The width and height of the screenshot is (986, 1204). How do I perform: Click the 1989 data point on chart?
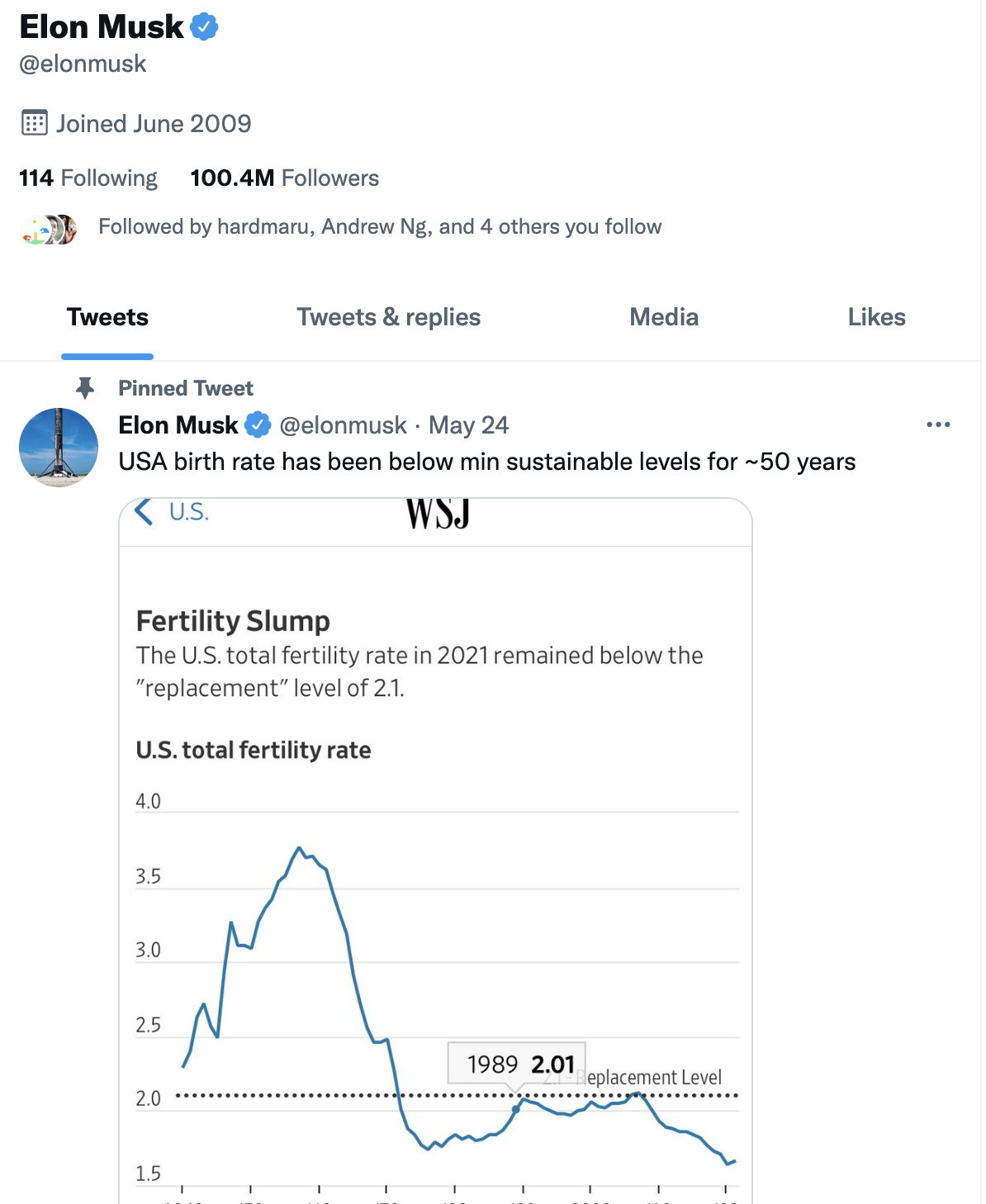click(517, 1109)
